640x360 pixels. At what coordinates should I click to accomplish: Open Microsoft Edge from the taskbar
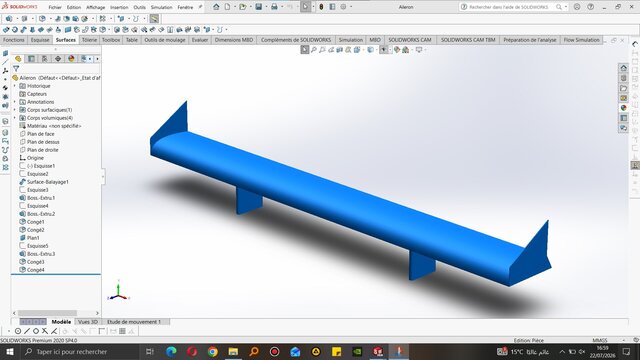coord(171,351)
